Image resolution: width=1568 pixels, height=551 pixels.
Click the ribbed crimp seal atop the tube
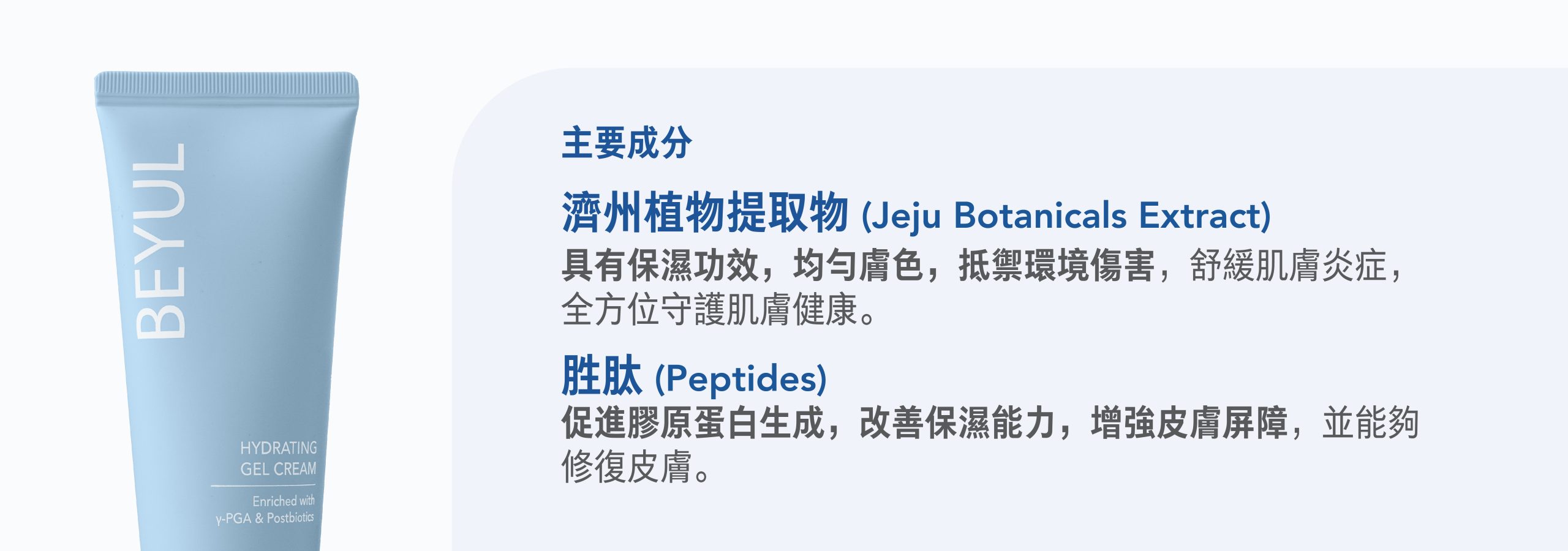pos(226,83)
